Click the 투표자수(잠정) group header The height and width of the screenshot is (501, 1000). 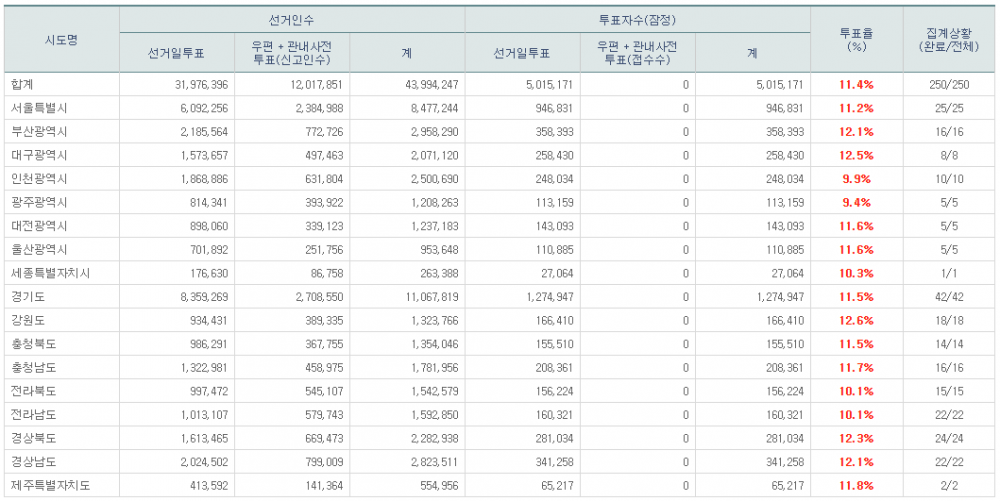point(638,19)
